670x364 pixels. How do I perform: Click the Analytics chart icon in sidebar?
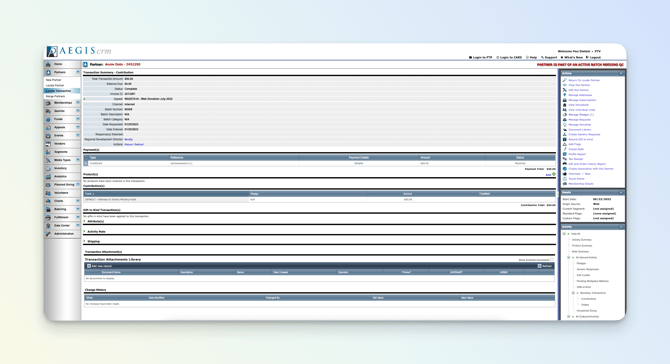coord(48,176)
